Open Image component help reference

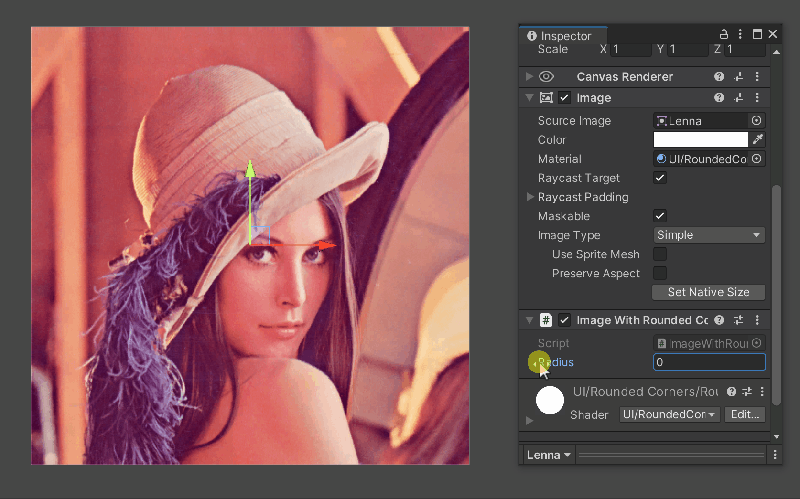coord(719,97)
